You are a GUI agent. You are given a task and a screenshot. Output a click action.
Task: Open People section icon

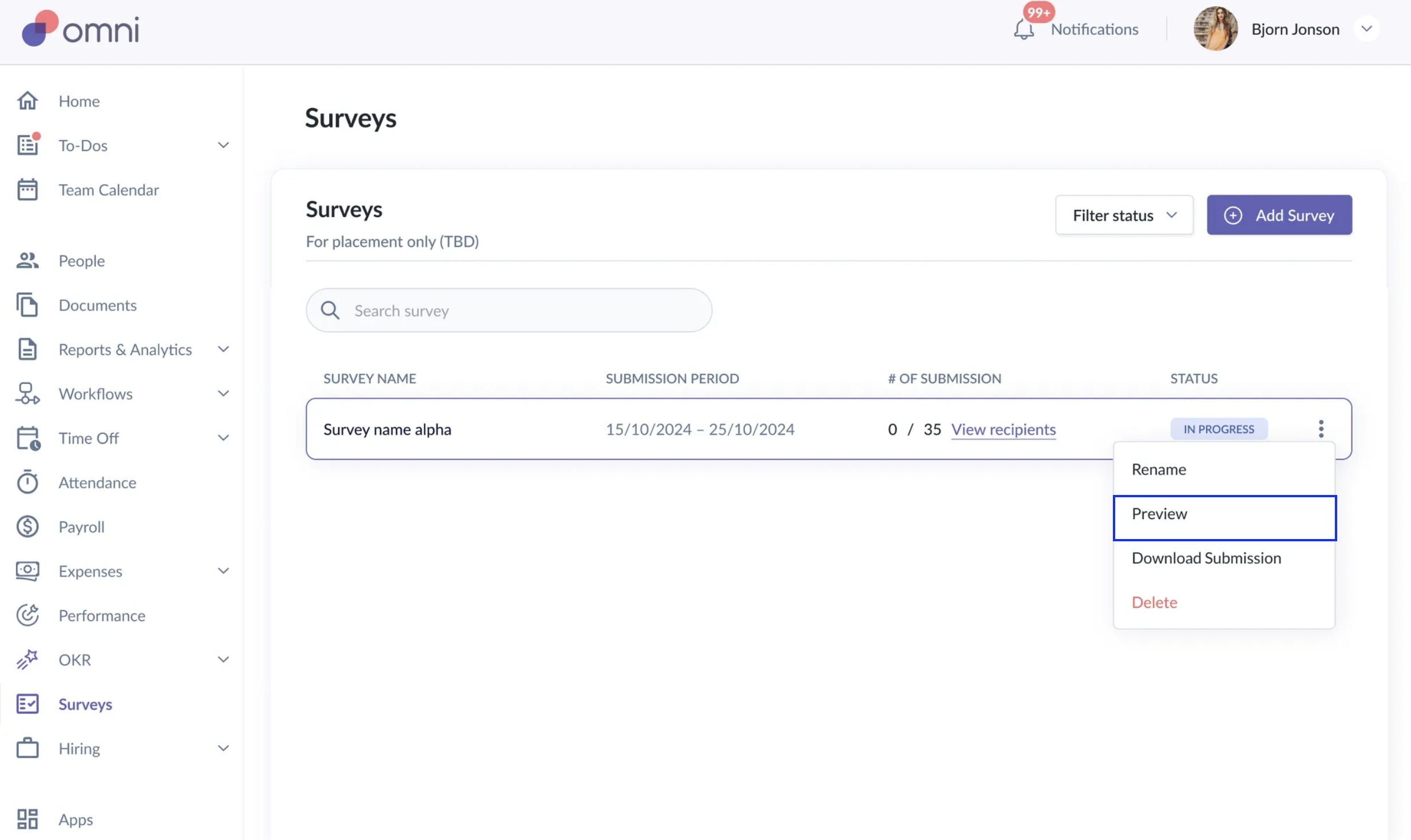27,261
